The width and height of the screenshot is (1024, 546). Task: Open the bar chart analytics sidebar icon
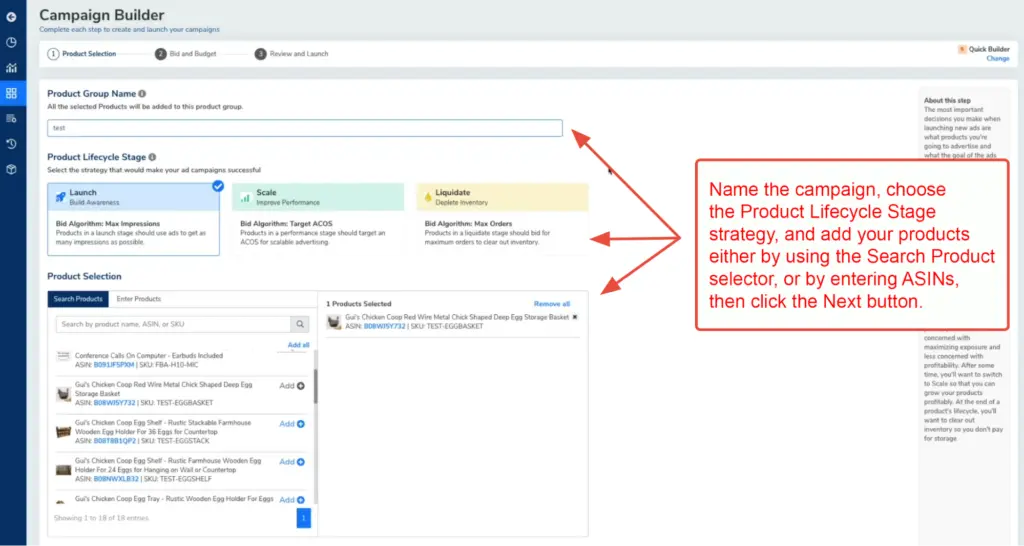click(x=11, y=68)
